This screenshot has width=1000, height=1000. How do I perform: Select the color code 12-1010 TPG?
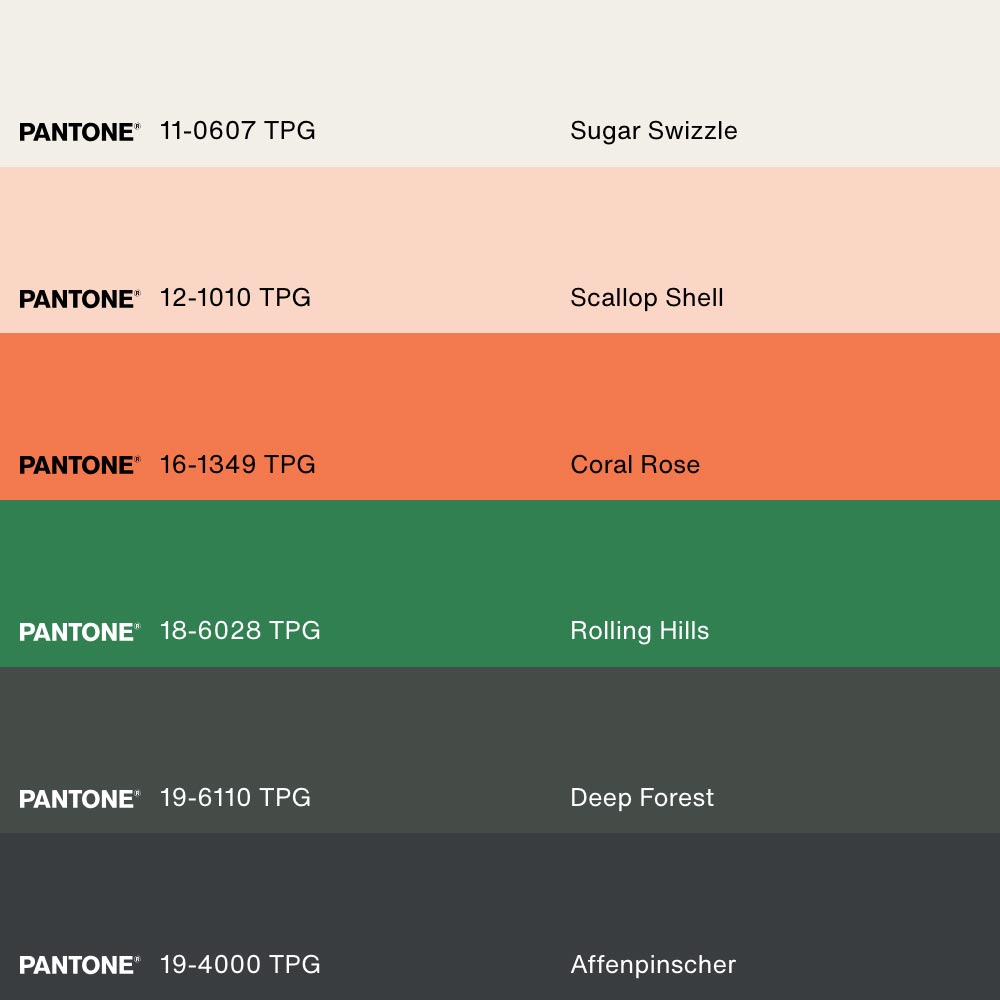(235, 298)
